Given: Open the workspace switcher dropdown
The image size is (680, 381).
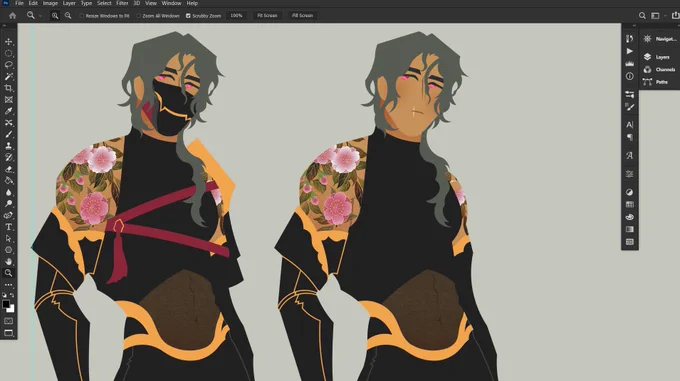Looking at the screenshot, I should pos(658,16).
